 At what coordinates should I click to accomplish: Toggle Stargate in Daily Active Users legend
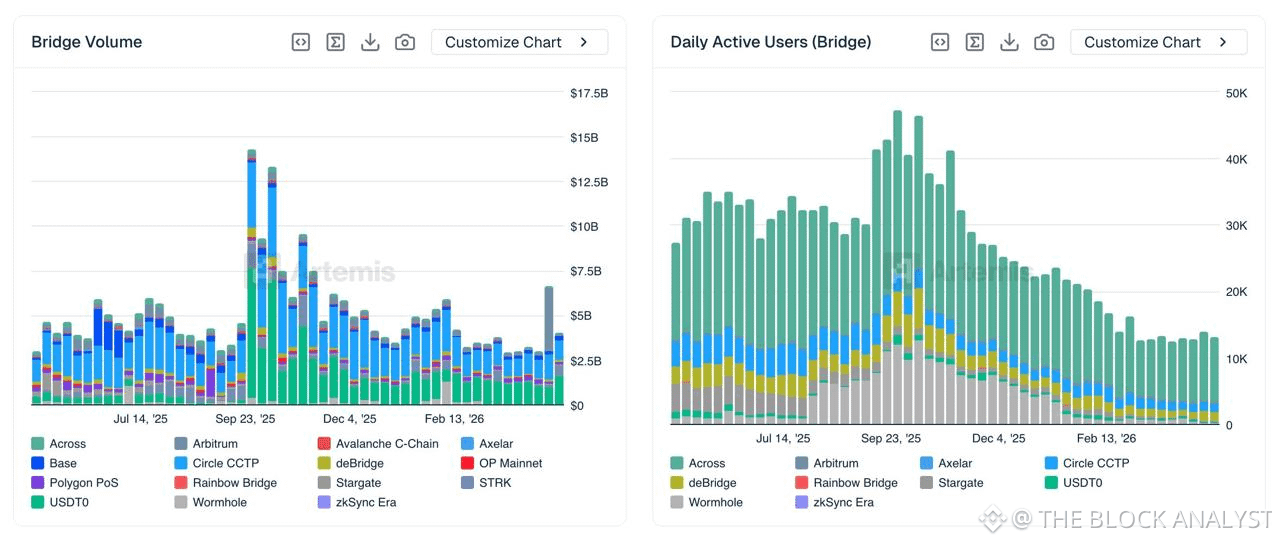click(952, 483)
